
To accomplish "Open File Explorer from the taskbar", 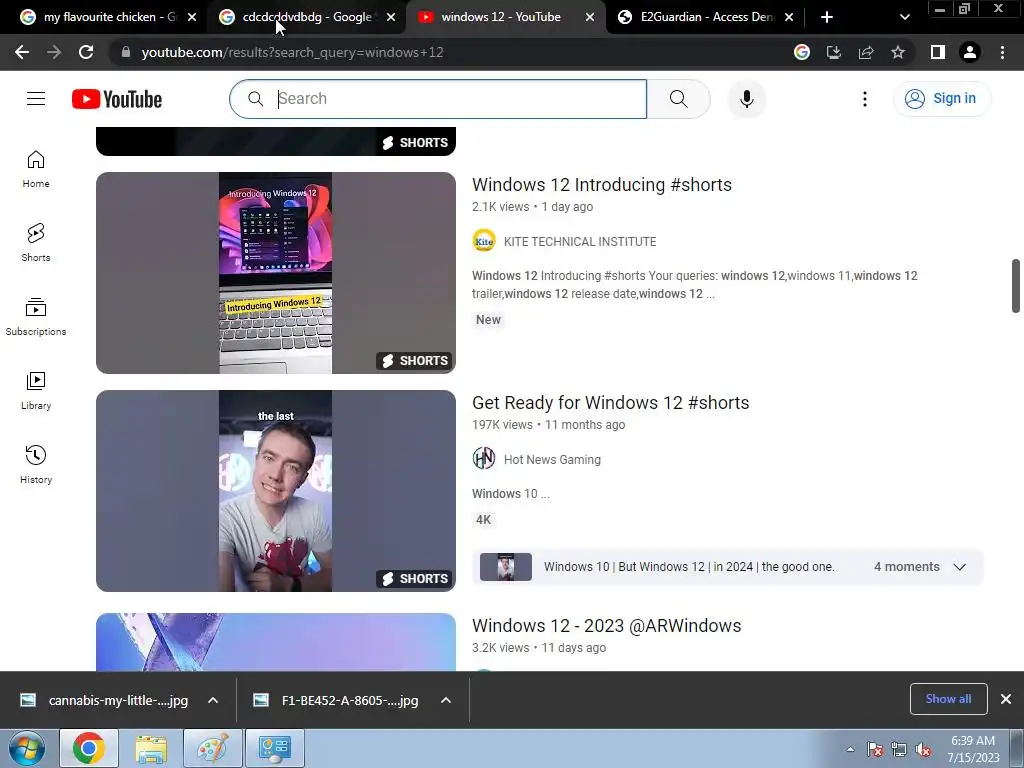I will [151, 748].
